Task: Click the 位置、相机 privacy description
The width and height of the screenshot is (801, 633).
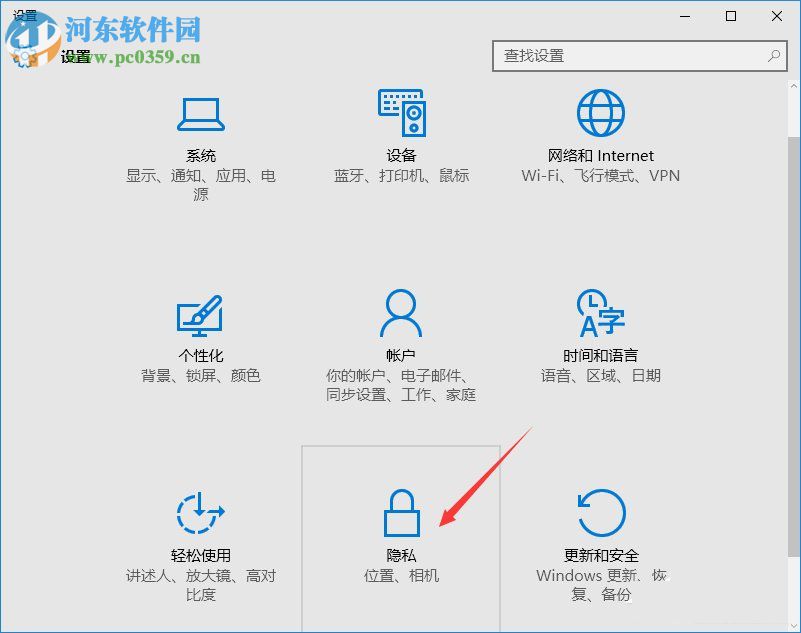Action: pyautogui.click(x=400, y=577)
